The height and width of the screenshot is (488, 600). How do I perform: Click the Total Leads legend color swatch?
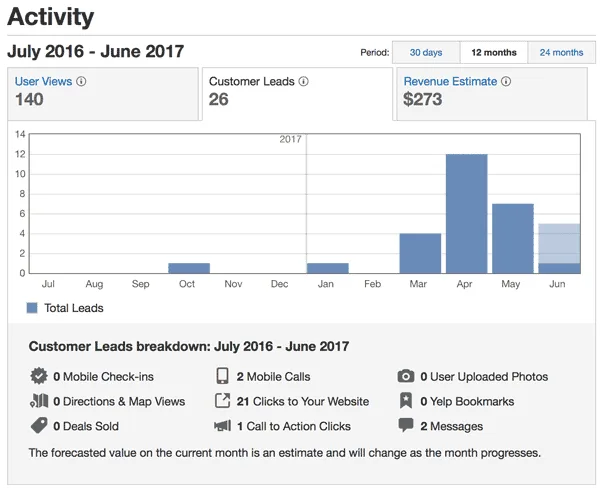click(x=33, y=309)
